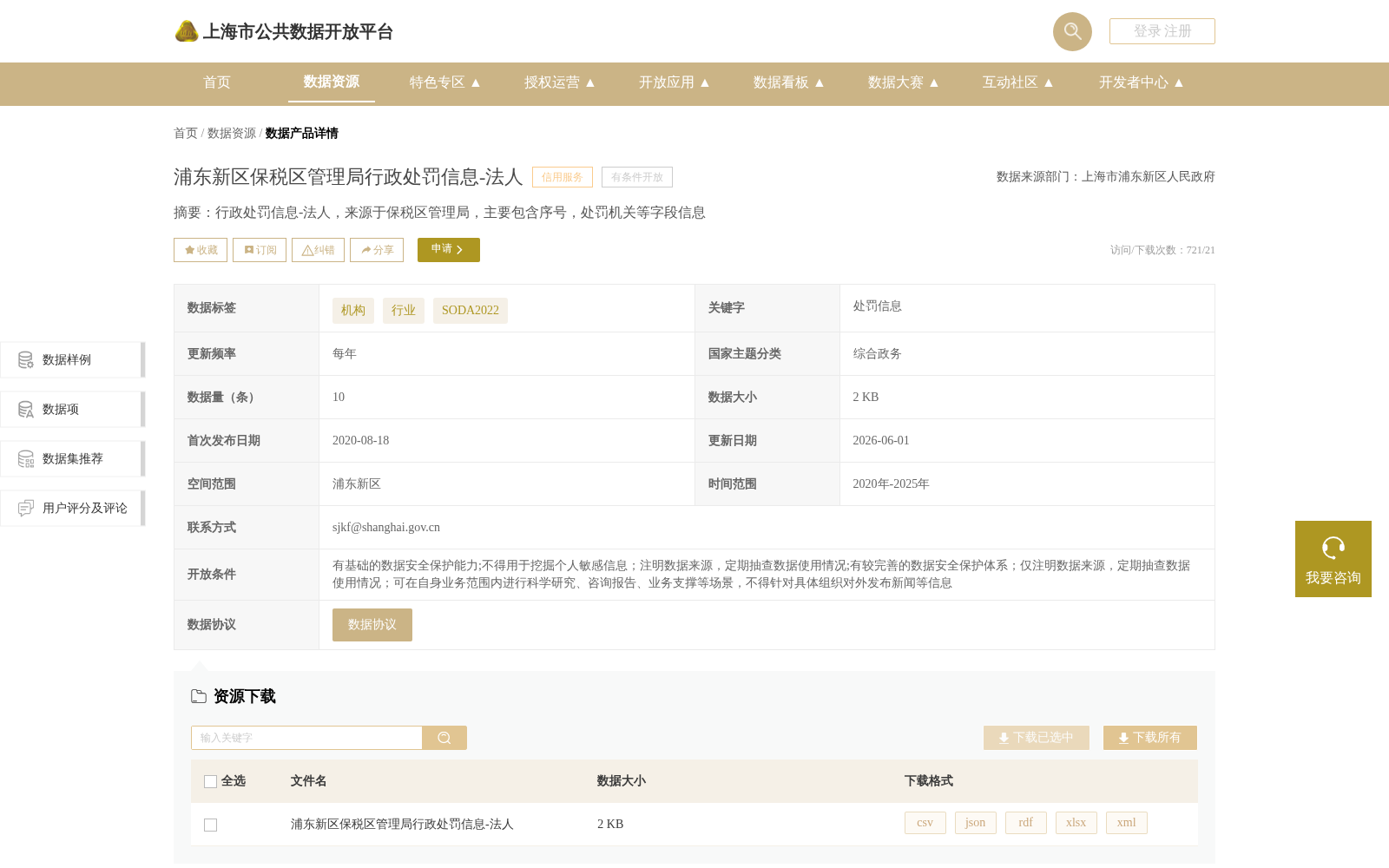Expand the 授权运营 menu

click(x=560, y=82)
